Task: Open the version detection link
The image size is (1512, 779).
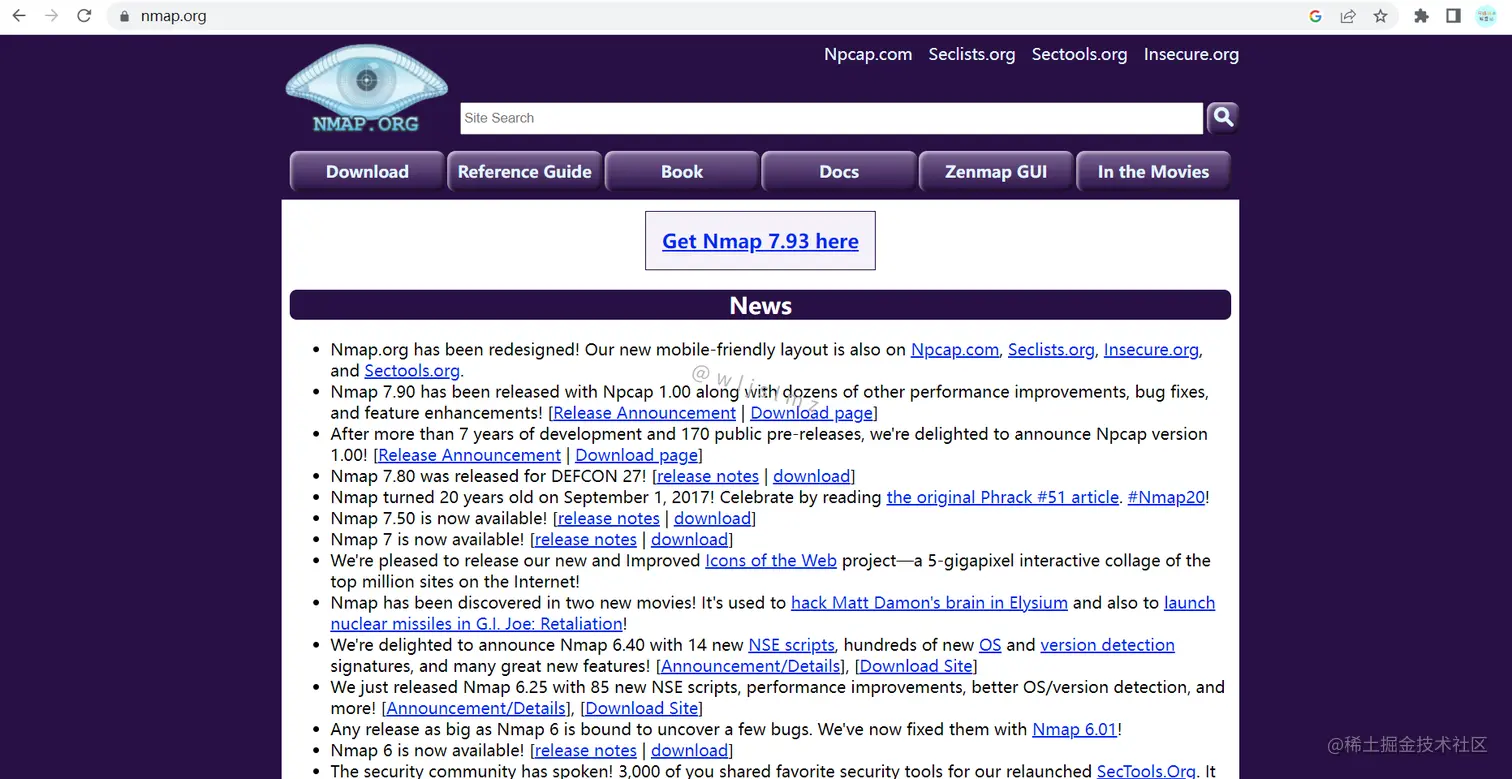Action: (1107, 645)
